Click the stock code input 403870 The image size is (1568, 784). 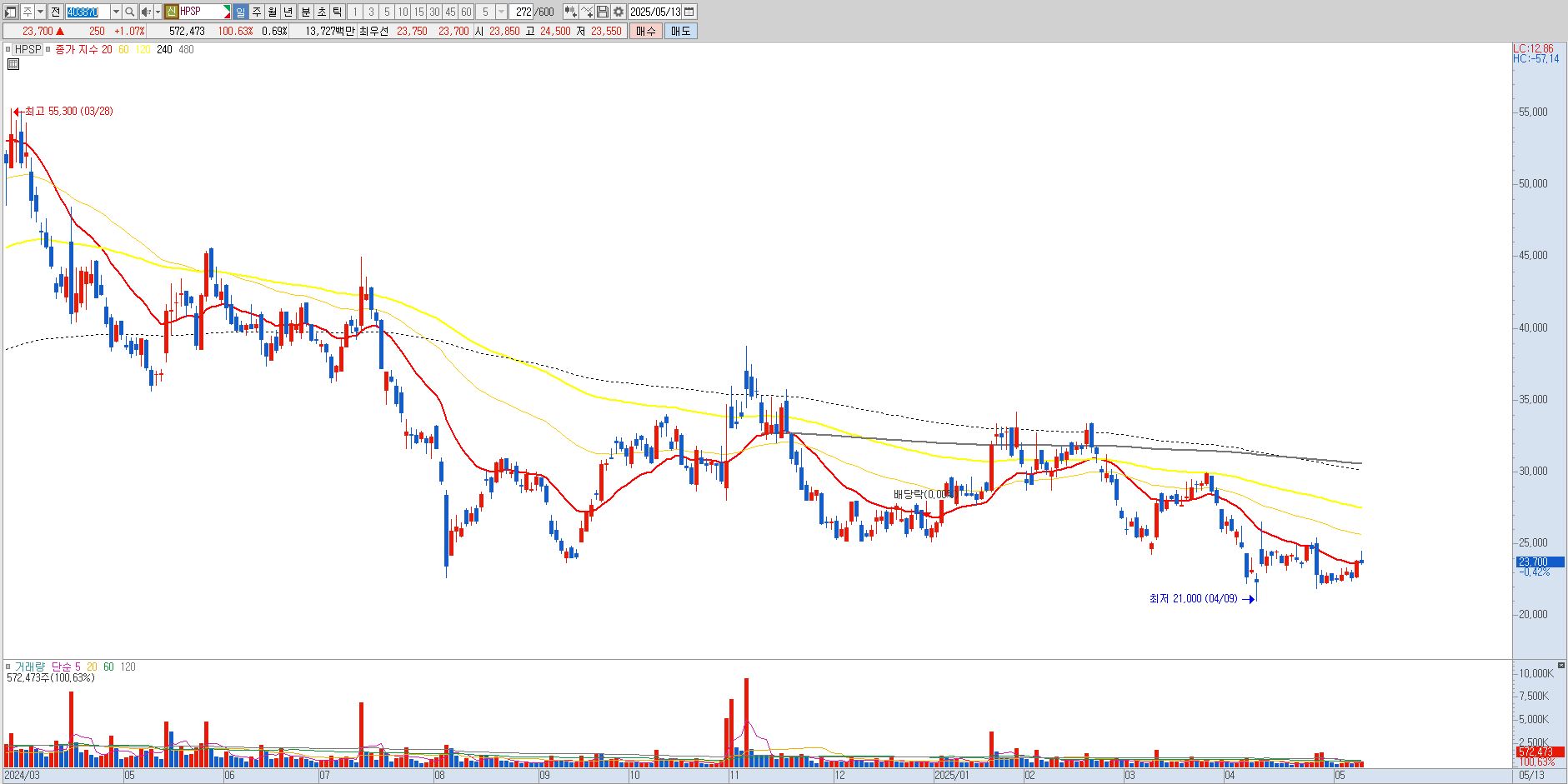pos(88,12)
